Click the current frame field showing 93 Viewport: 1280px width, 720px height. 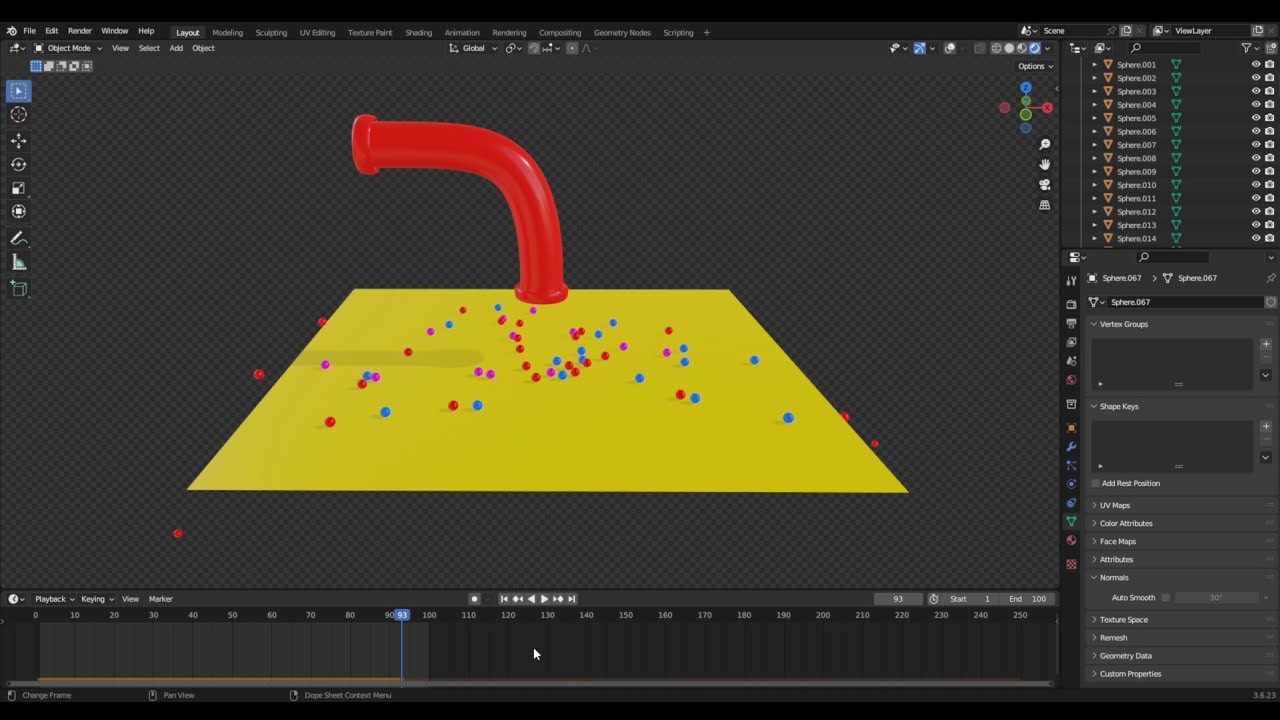898,599
